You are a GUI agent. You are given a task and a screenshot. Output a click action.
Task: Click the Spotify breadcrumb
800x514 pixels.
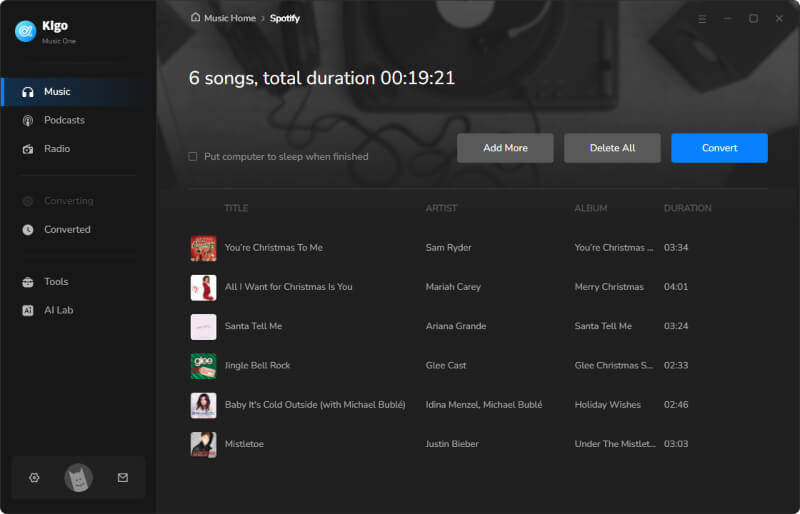point(285,18)
